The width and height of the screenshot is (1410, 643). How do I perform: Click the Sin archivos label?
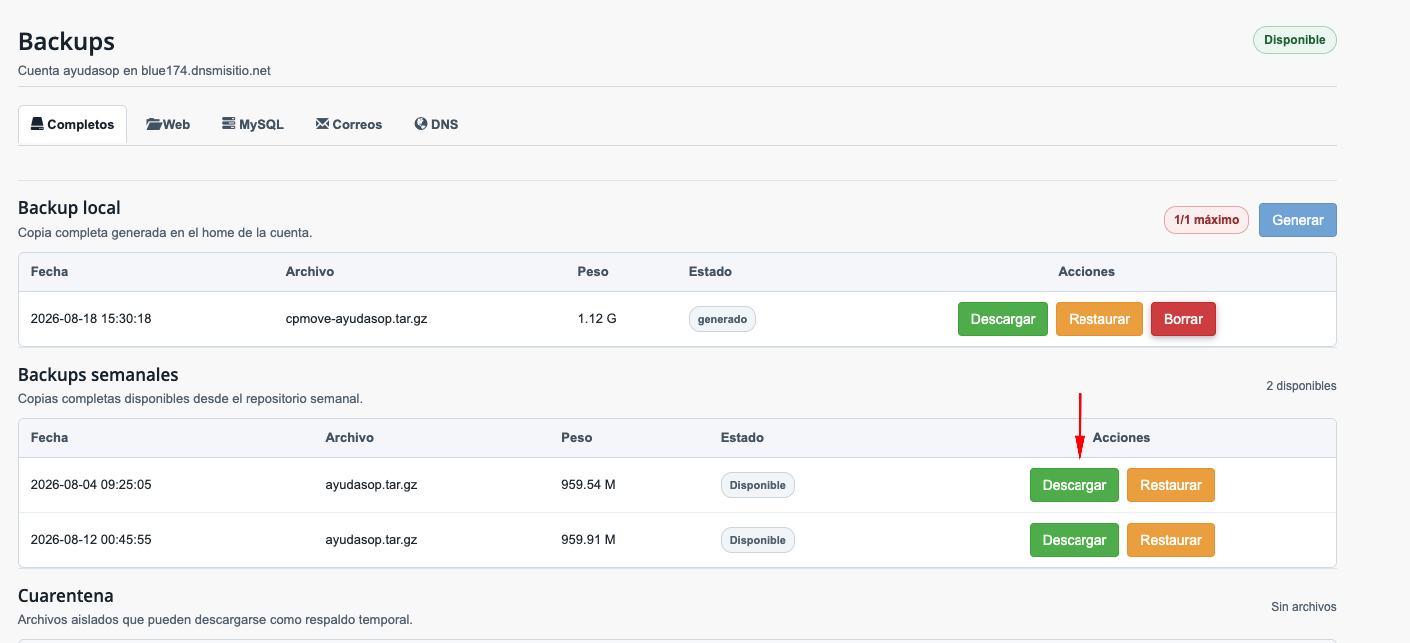(x=1303, y=607)
